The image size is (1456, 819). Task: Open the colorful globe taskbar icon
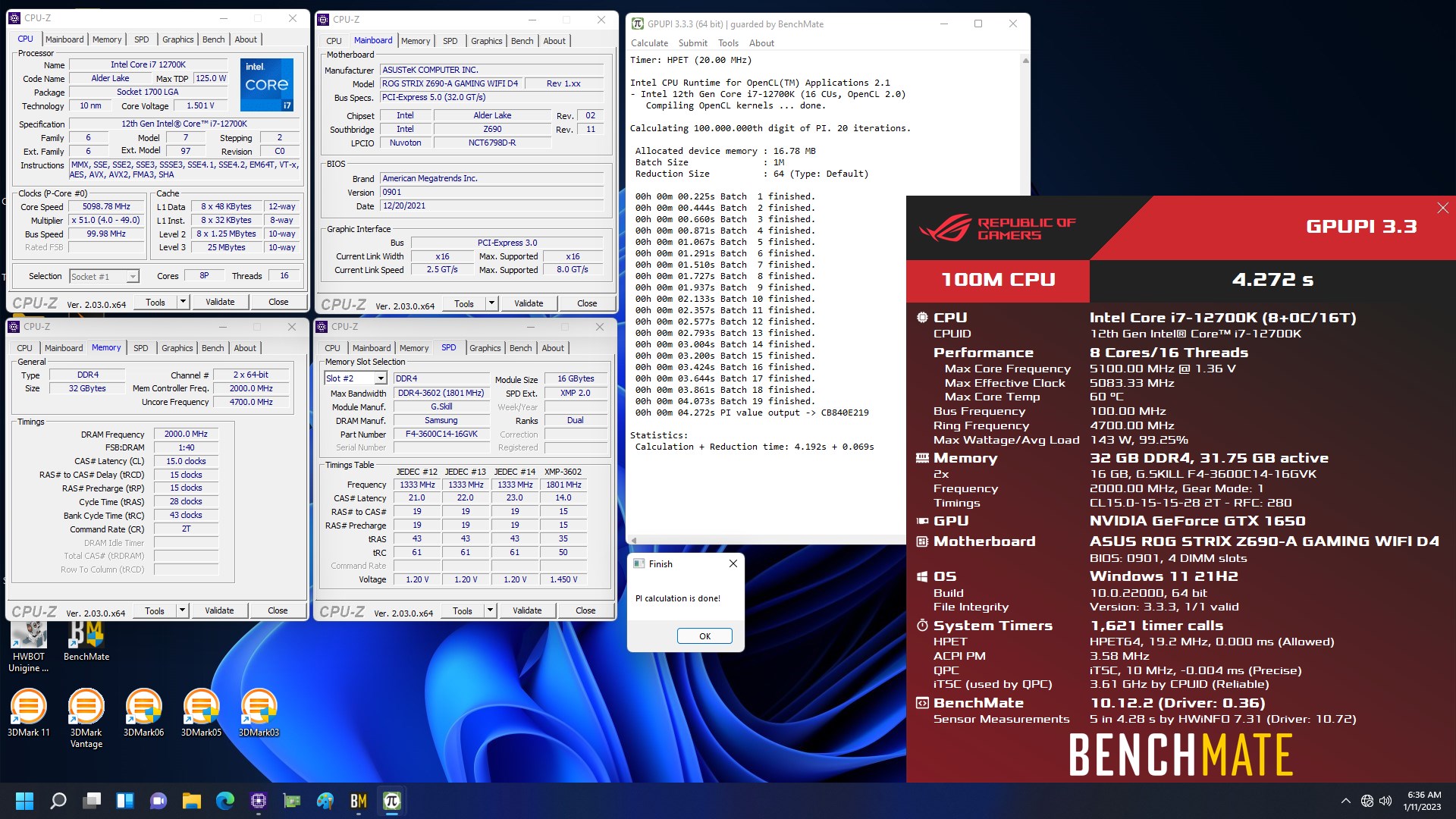coord(325,801)
